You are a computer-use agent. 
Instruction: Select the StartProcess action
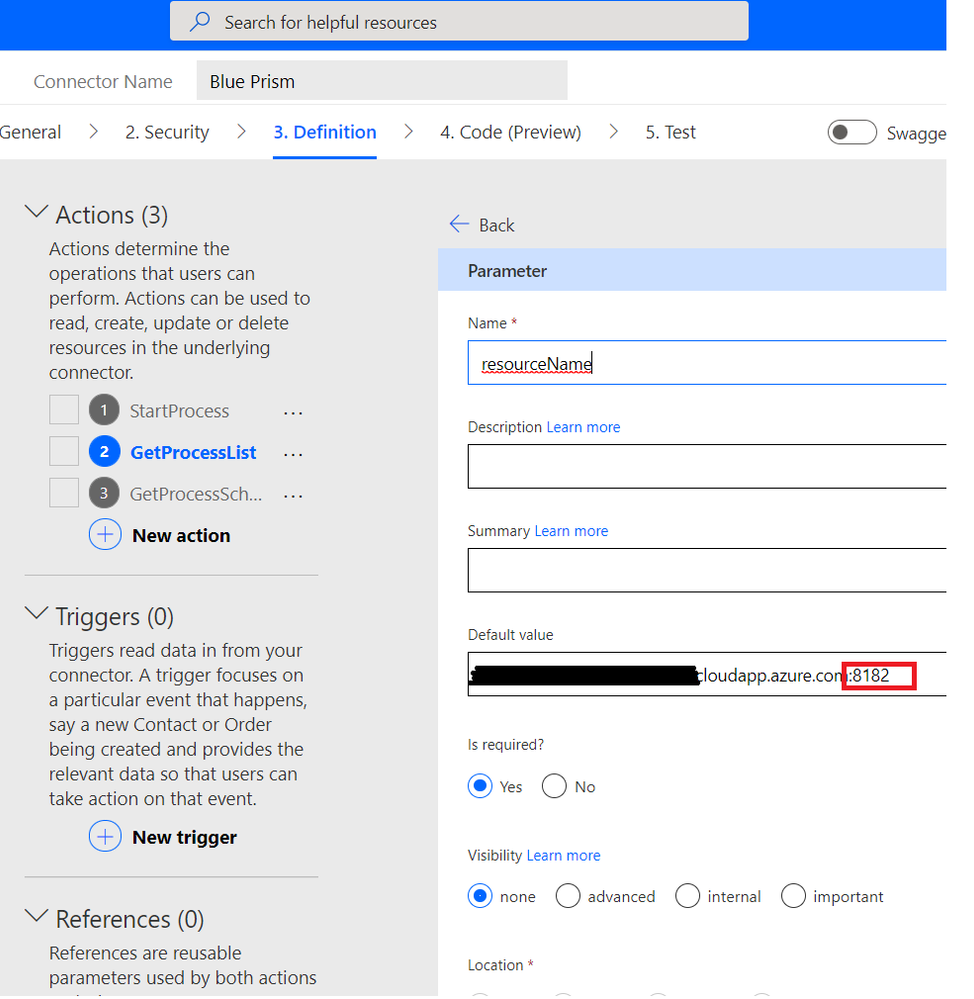[x=179, y=411]
